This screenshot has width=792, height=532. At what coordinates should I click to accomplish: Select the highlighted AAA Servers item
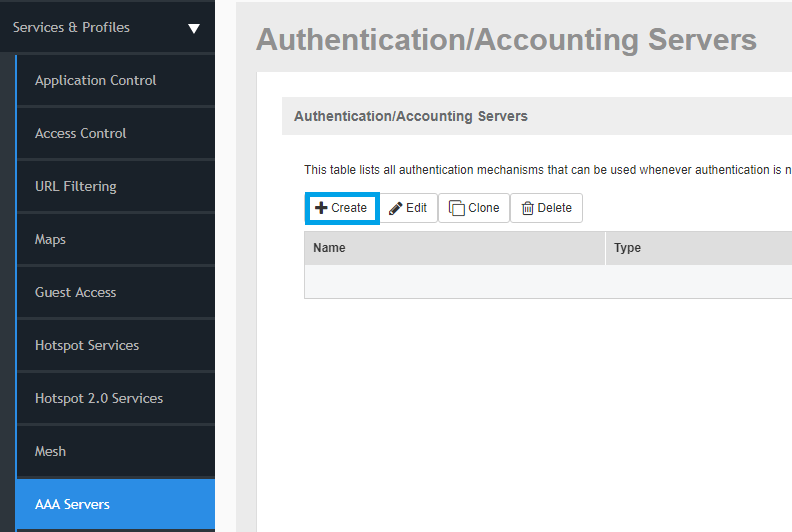(x=72, y=505)
